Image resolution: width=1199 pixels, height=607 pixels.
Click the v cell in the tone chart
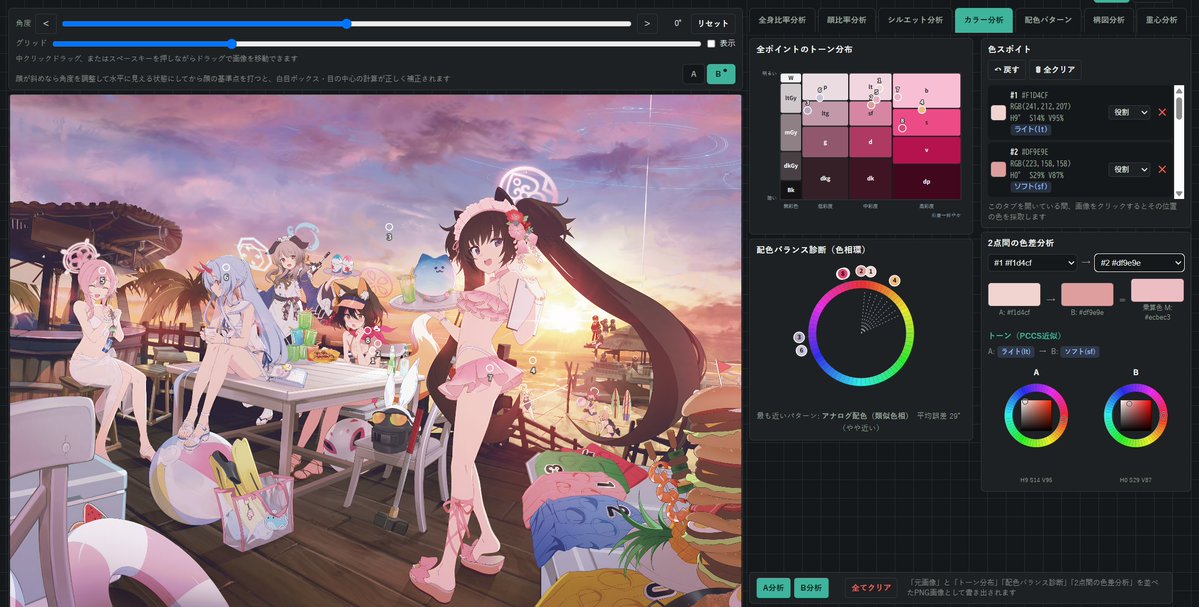[927, 150]
